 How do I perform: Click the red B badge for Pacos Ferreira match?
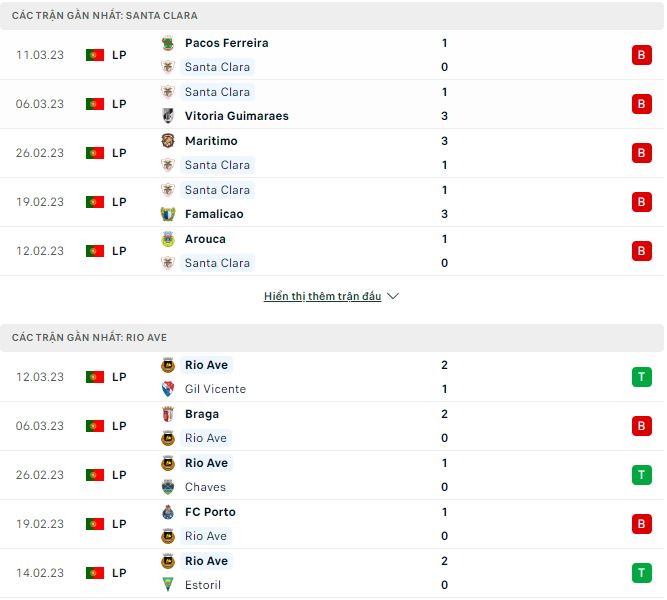coord(641,55)
